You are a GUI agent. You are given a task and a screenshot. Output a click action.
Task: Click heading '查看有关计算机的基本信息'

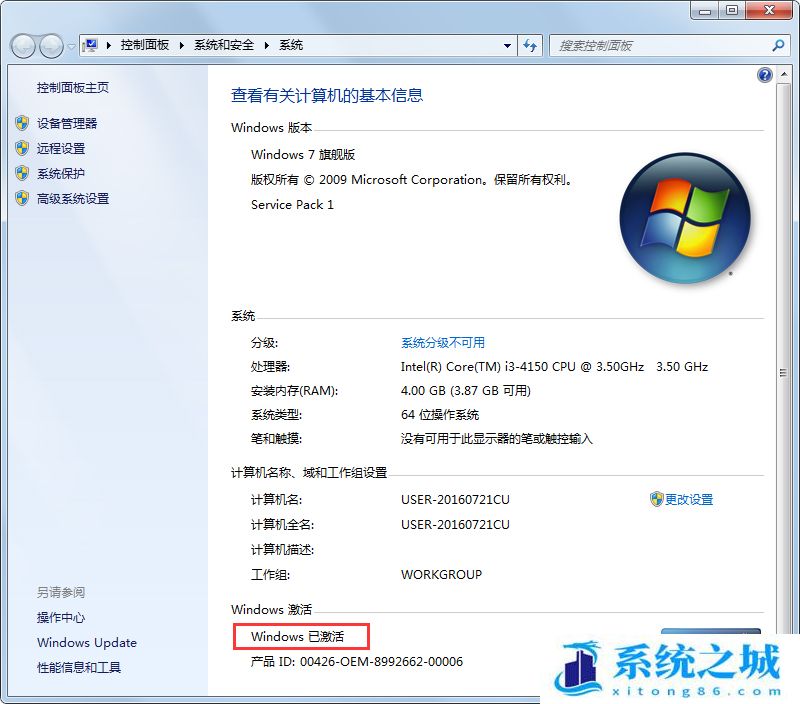(327, 95)
